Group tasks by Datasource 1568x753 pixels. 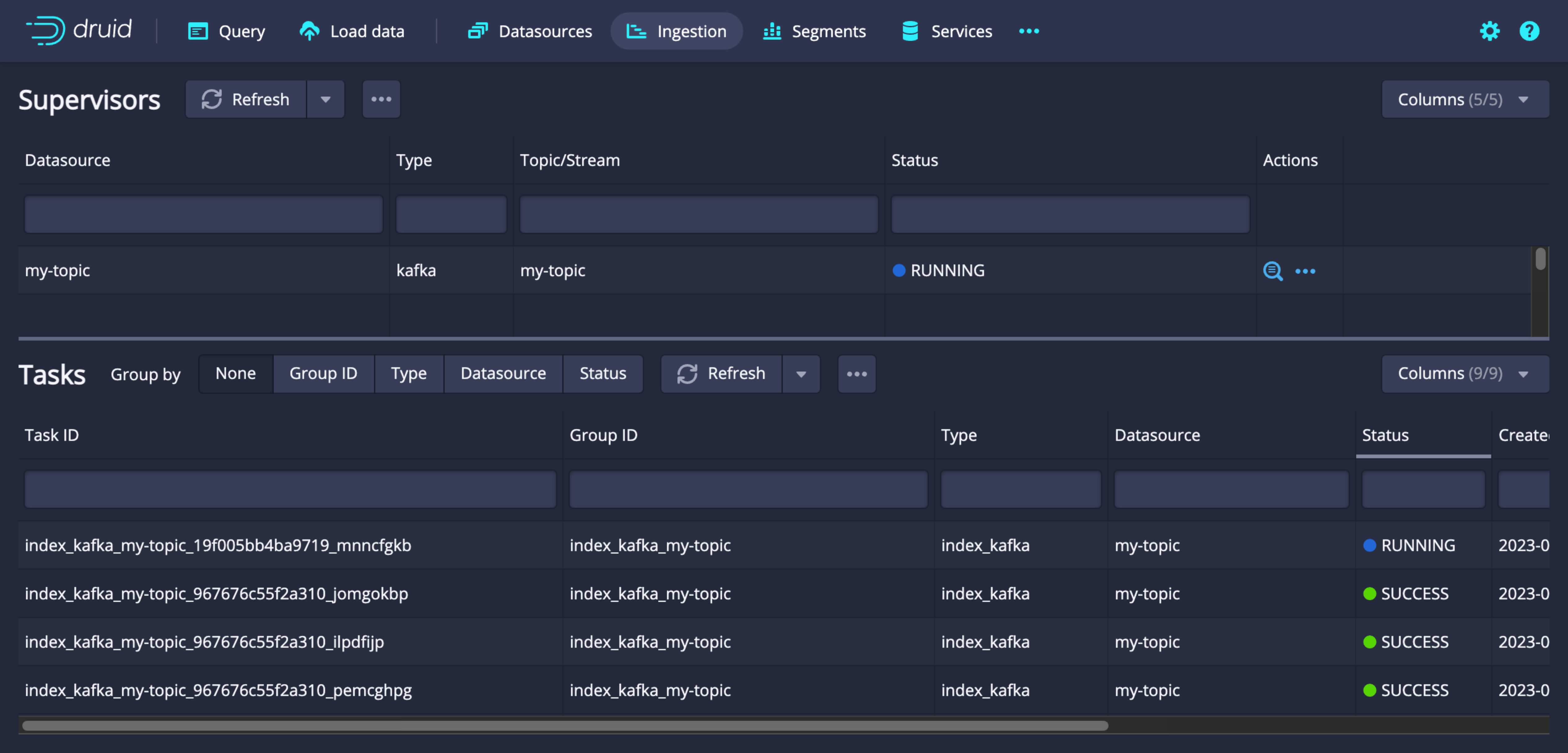(x=503, y=373)
